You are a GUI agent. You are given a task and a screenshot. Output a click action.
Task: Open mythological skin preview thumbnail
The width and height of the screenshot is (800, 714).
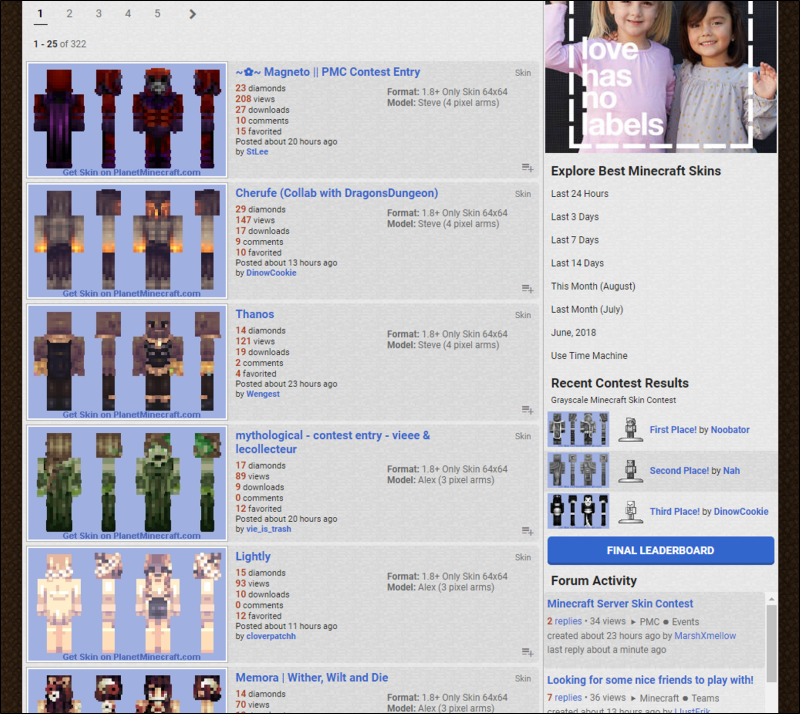click(x=127, y=483)
